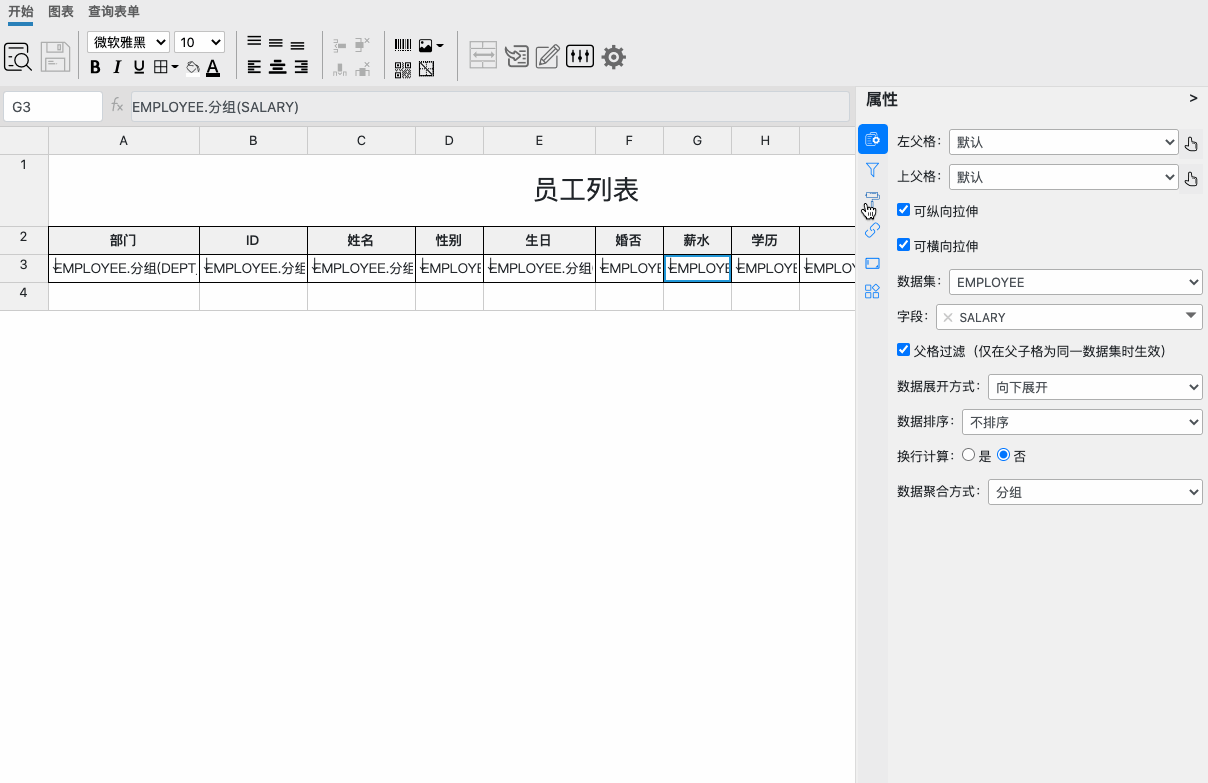This screenshot has height=783, width=1208.
Task: Select the 薪水 header cell
Action: tap(697, 240)
